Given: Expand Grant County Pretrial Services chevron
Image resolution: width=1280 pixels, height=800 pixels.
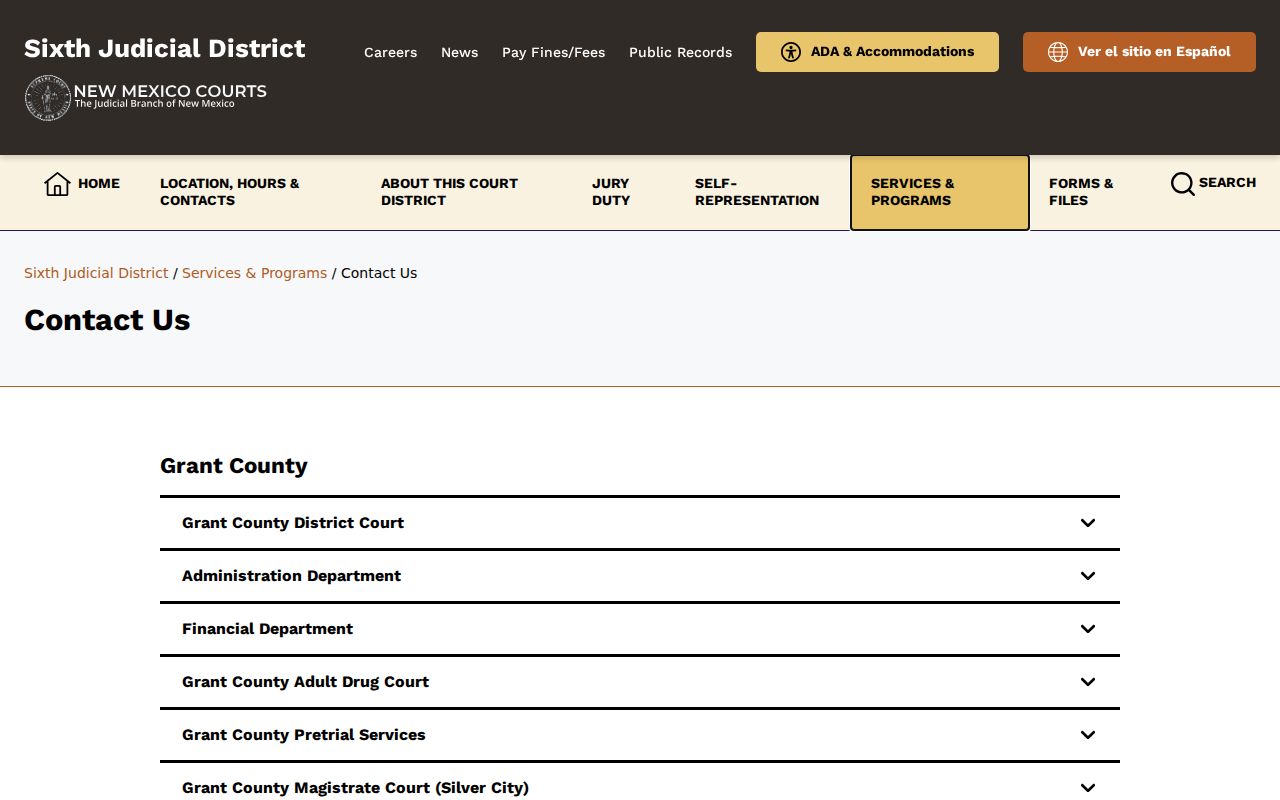Looking at the screenshot, I should tap(1088, 735).
